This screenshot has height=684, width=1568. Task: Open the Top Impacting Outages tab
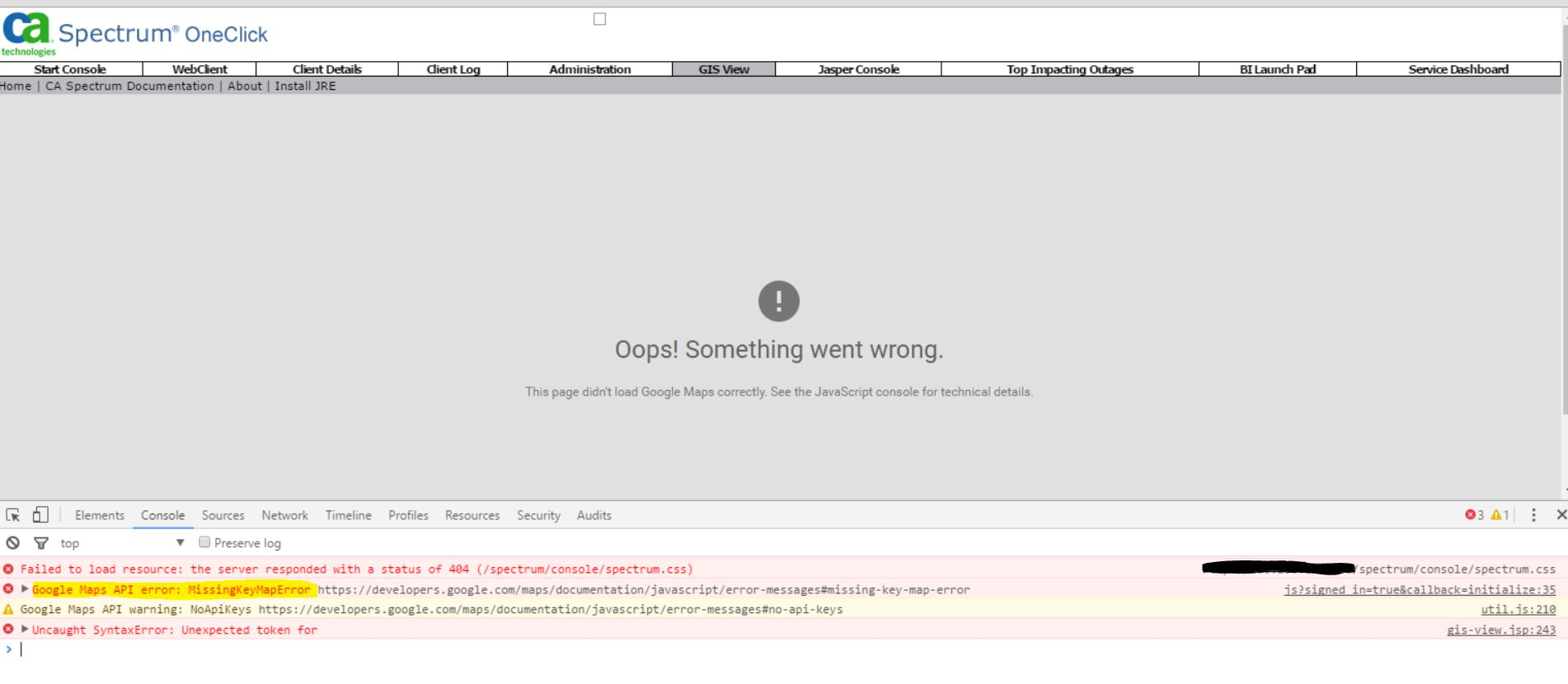coord(1070,69)
